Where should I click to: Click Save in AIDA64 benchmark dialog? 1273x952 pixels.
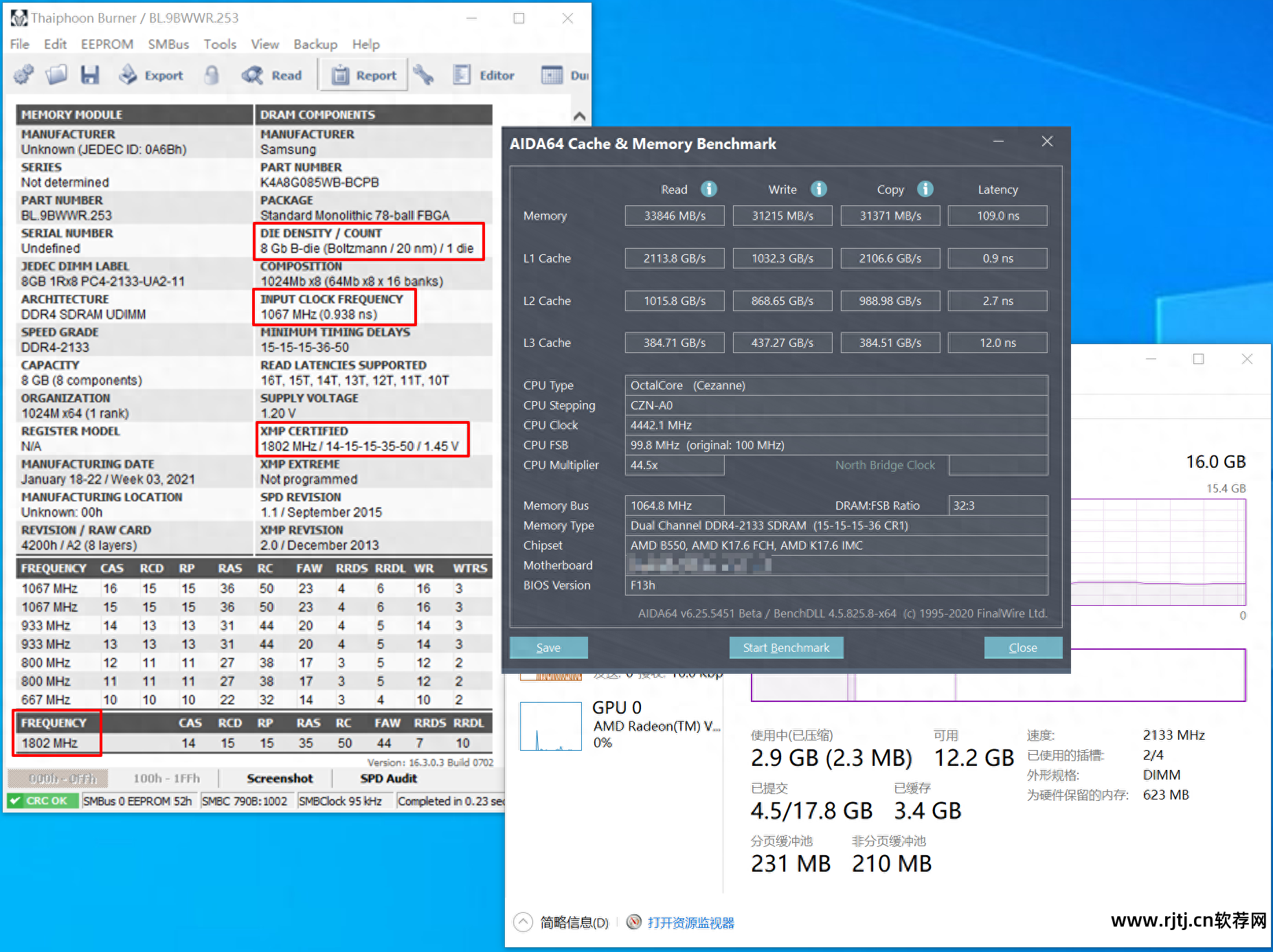tap(548, 648)
